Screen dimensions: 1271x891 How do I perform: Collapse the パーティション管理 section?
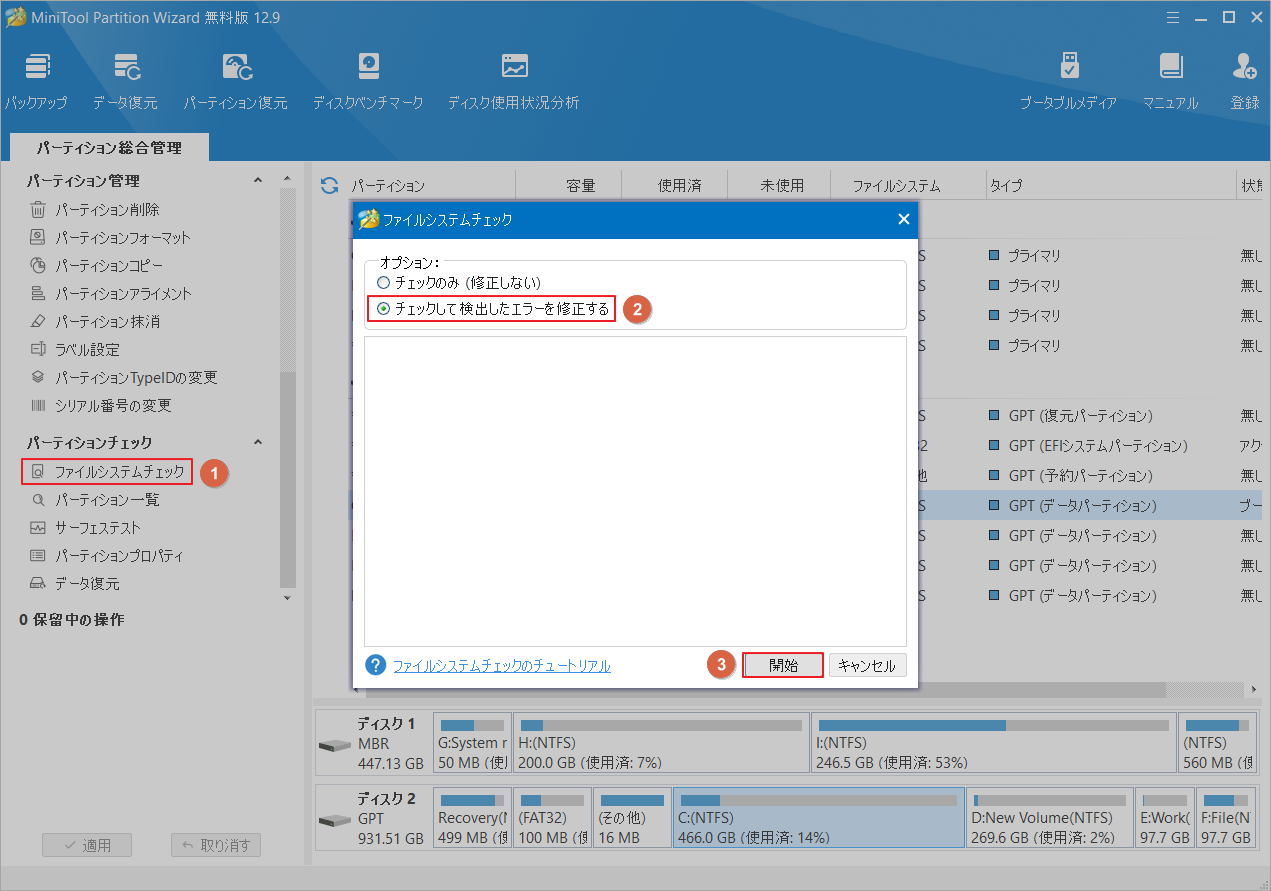[257, 181]
